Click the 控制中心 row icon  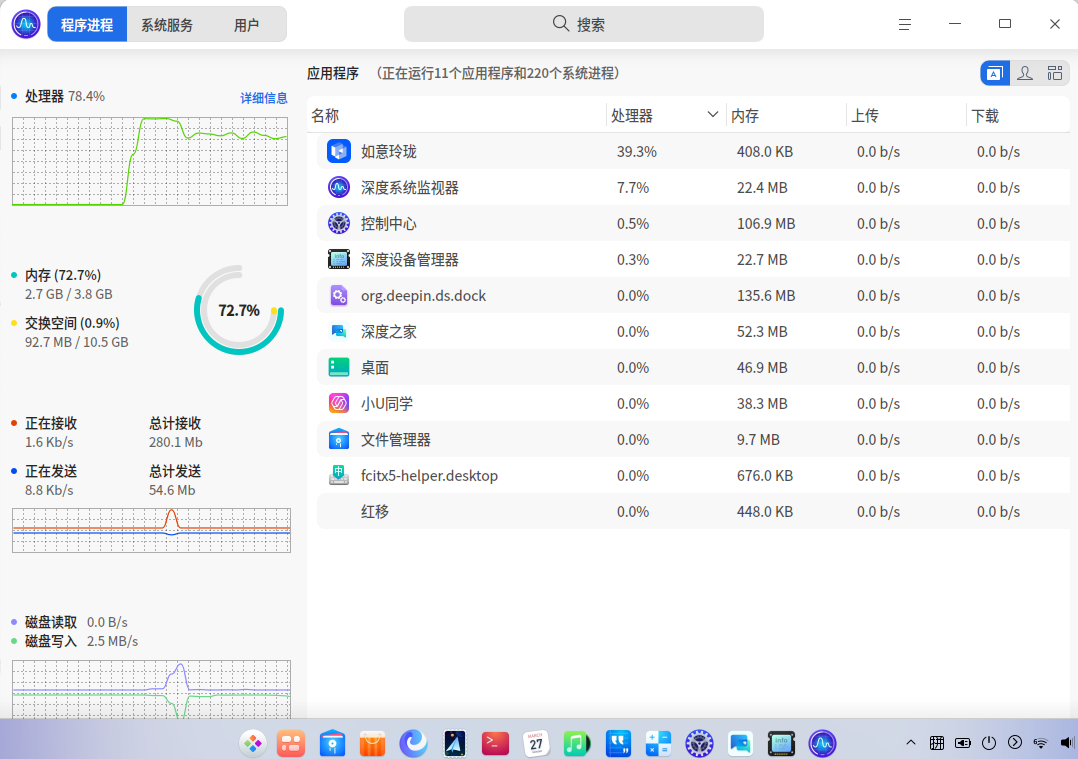point(339,223)
